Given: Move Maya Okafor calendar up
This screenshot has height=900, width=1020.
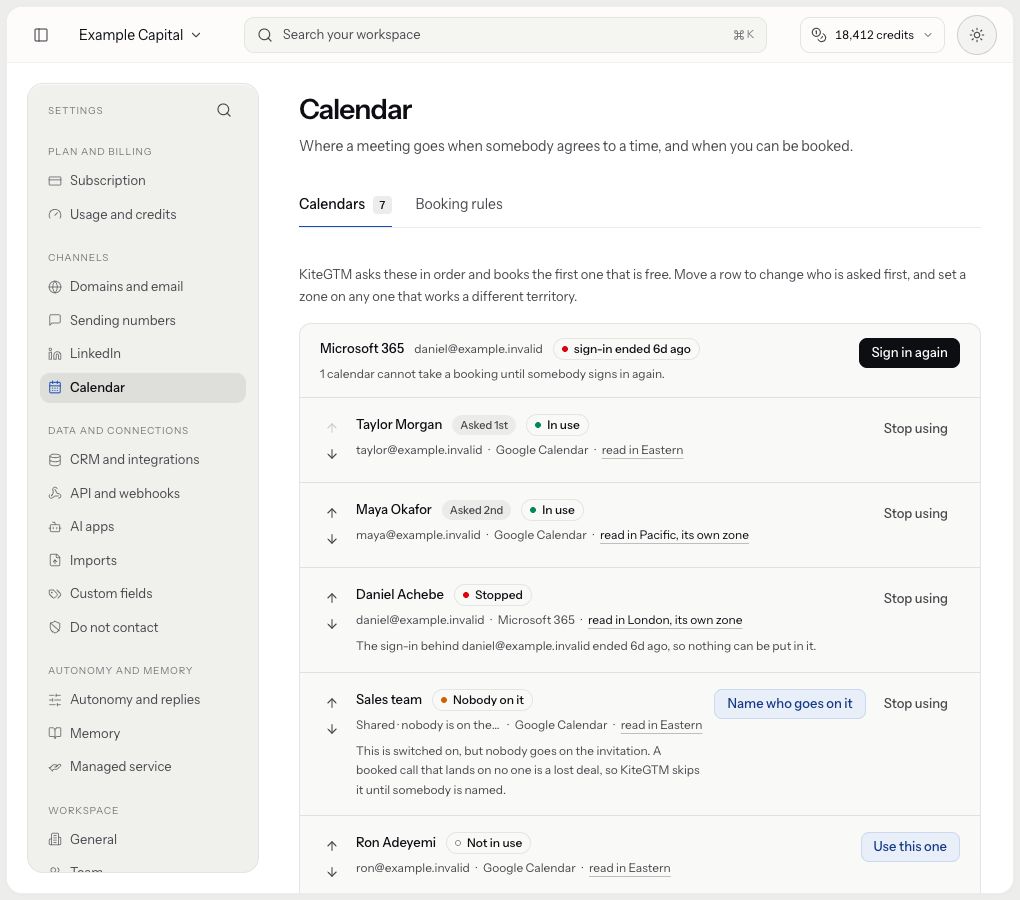Looking at the screenshot, I should [332, 513].
